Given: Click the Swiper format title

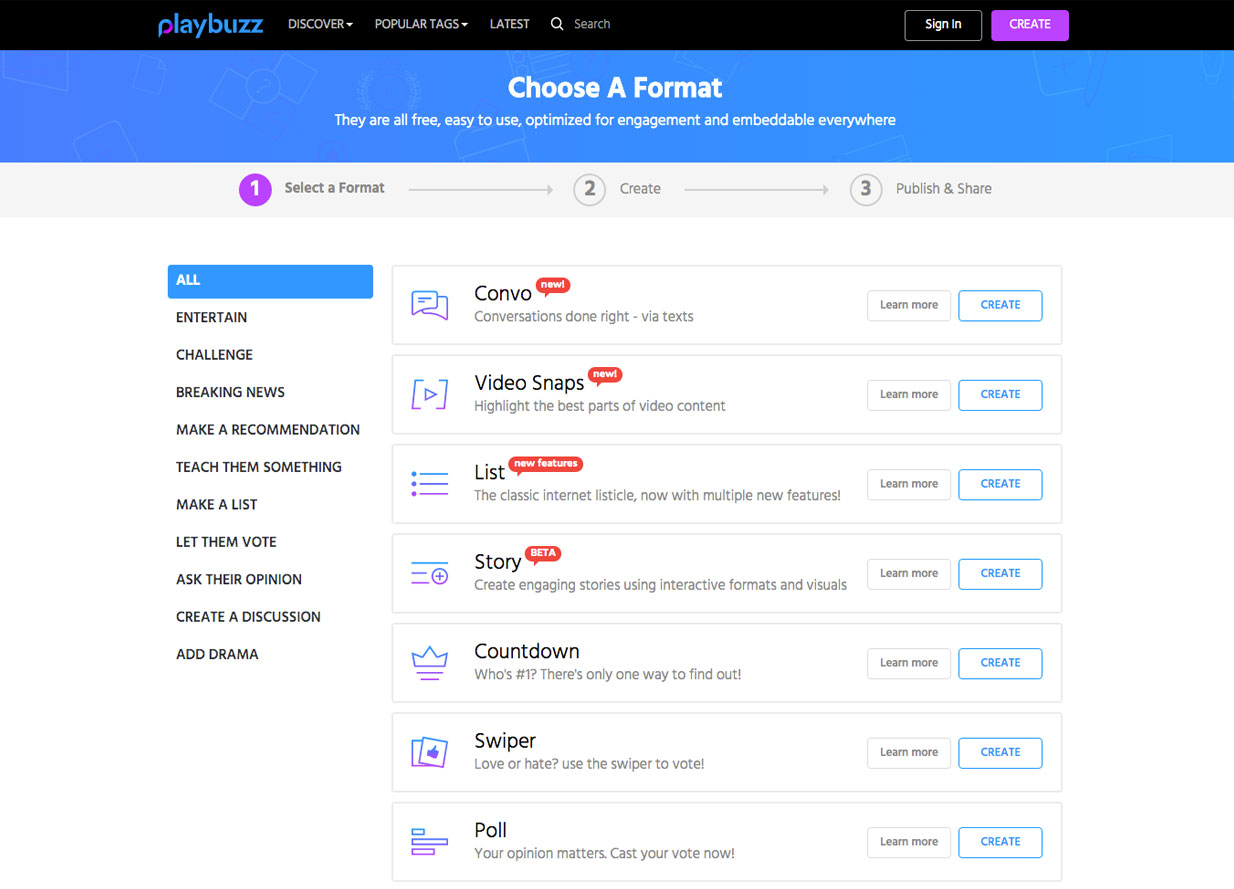Looking at the screenshot, I should [x=505, y=741].
